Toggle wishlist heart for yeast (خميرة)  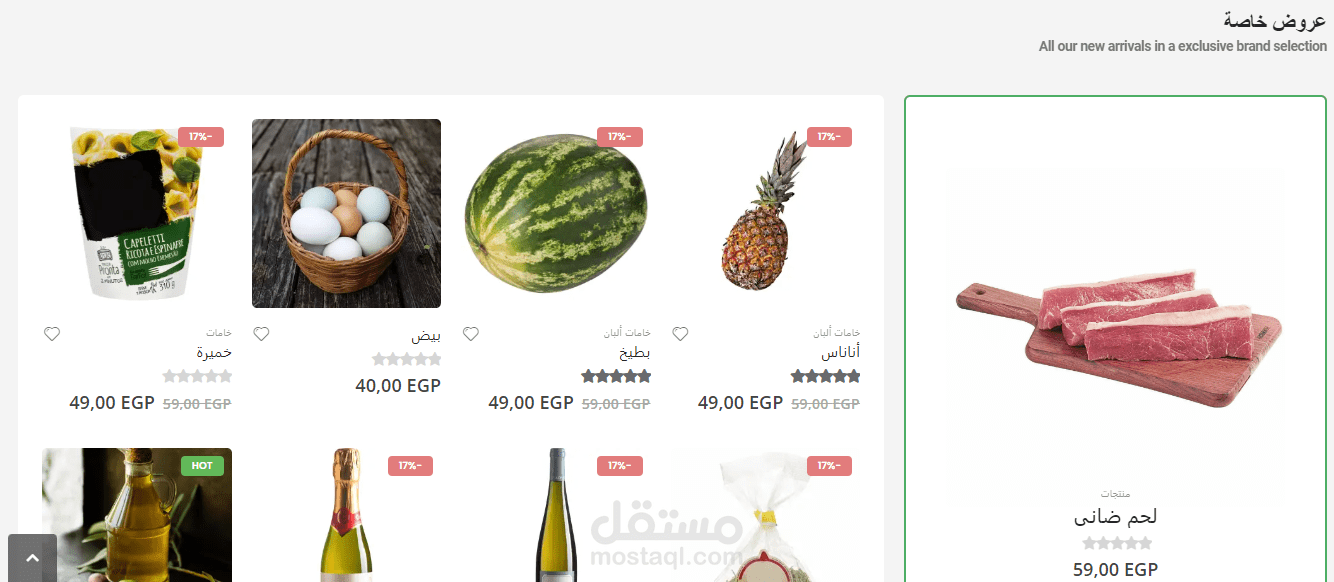click(x=52, y=334)
